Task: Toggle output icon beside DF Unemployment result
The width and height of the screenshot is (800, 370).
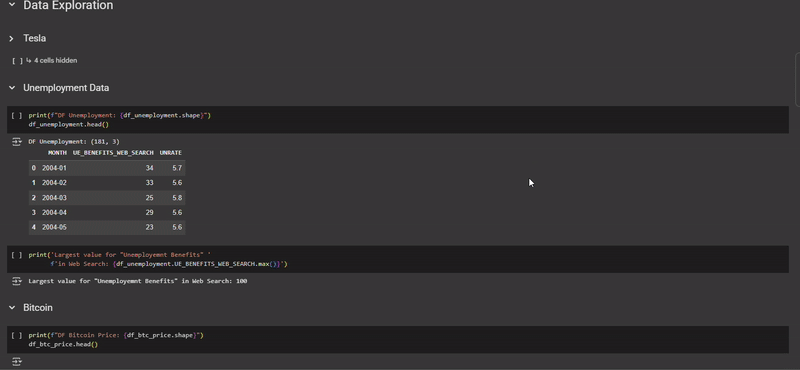Action: click(x=17, y=141)
